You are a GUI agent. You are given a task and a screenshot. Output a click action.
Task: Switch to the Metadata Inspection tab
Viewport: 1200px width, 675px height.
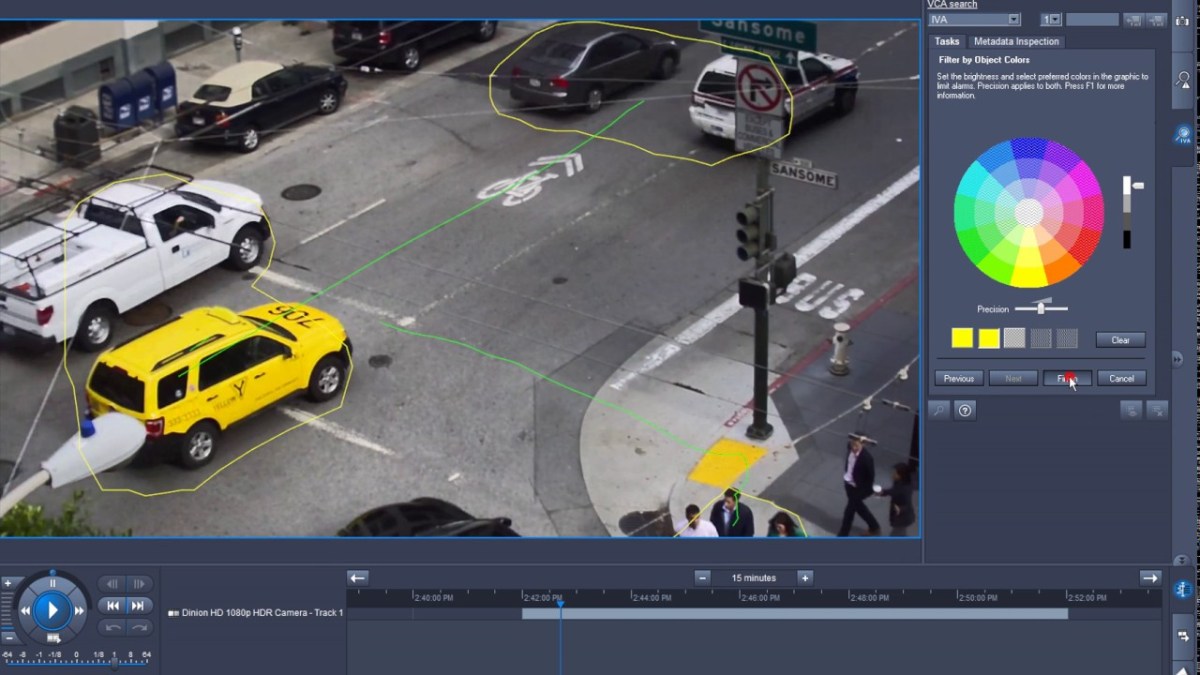[x=1017, y=41]
